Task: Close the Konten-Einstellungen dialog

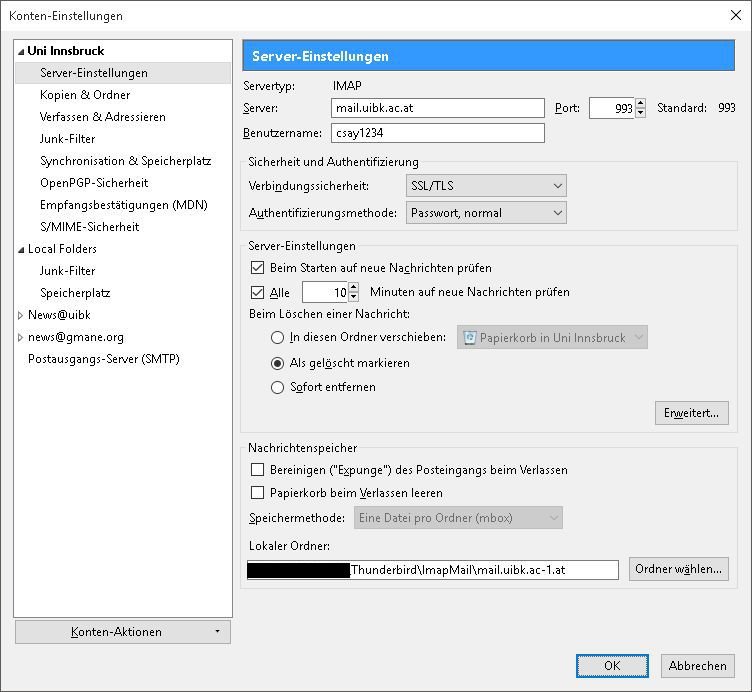Action: coord(736,15)
